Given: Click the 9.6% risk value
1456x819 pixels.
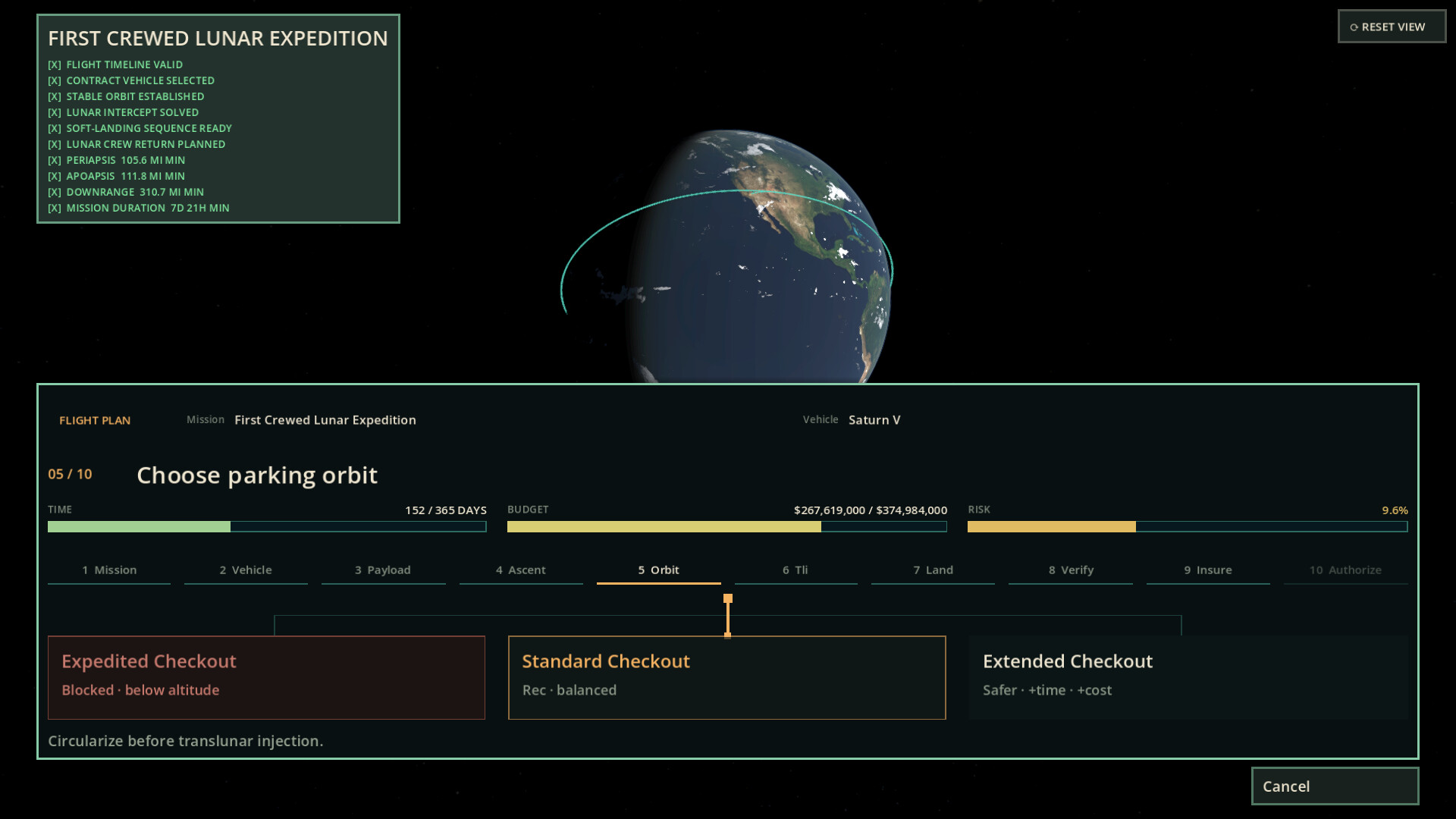Looking at the screenshot, I should (1395, 510).
